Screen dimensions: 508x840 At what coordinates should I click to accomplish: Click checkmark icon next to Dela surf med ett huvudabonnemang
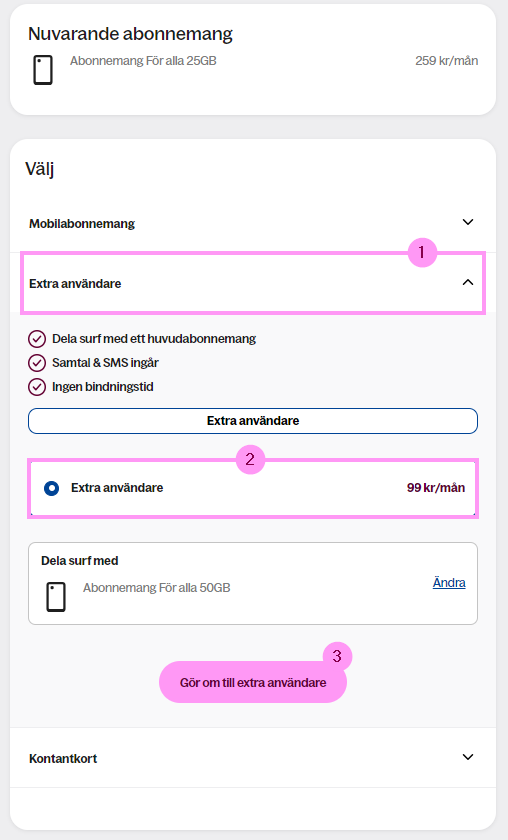coord(36,339)
